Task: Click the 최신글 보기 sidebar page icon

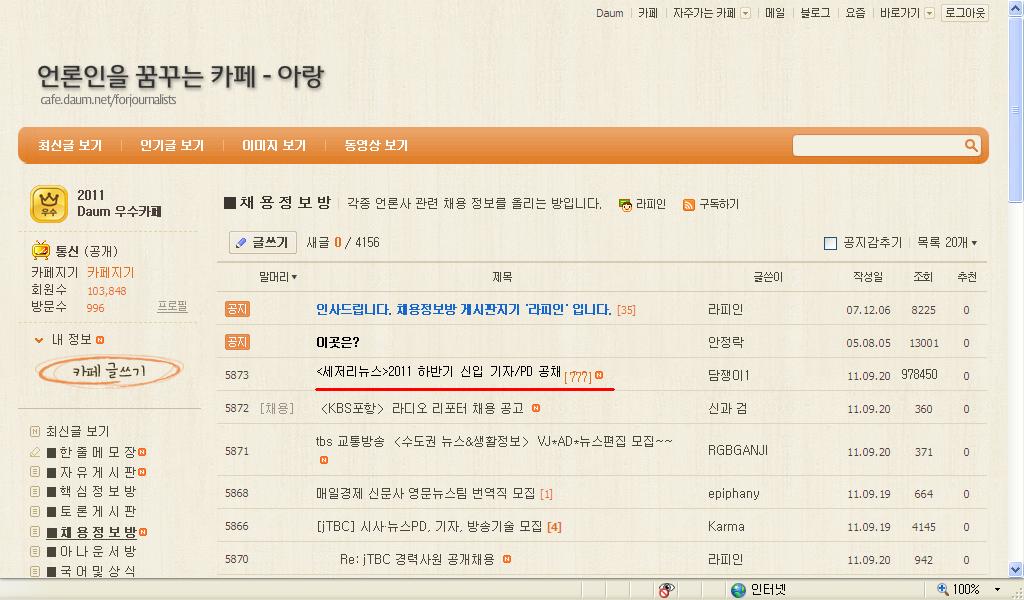Action: click(35, 432)
